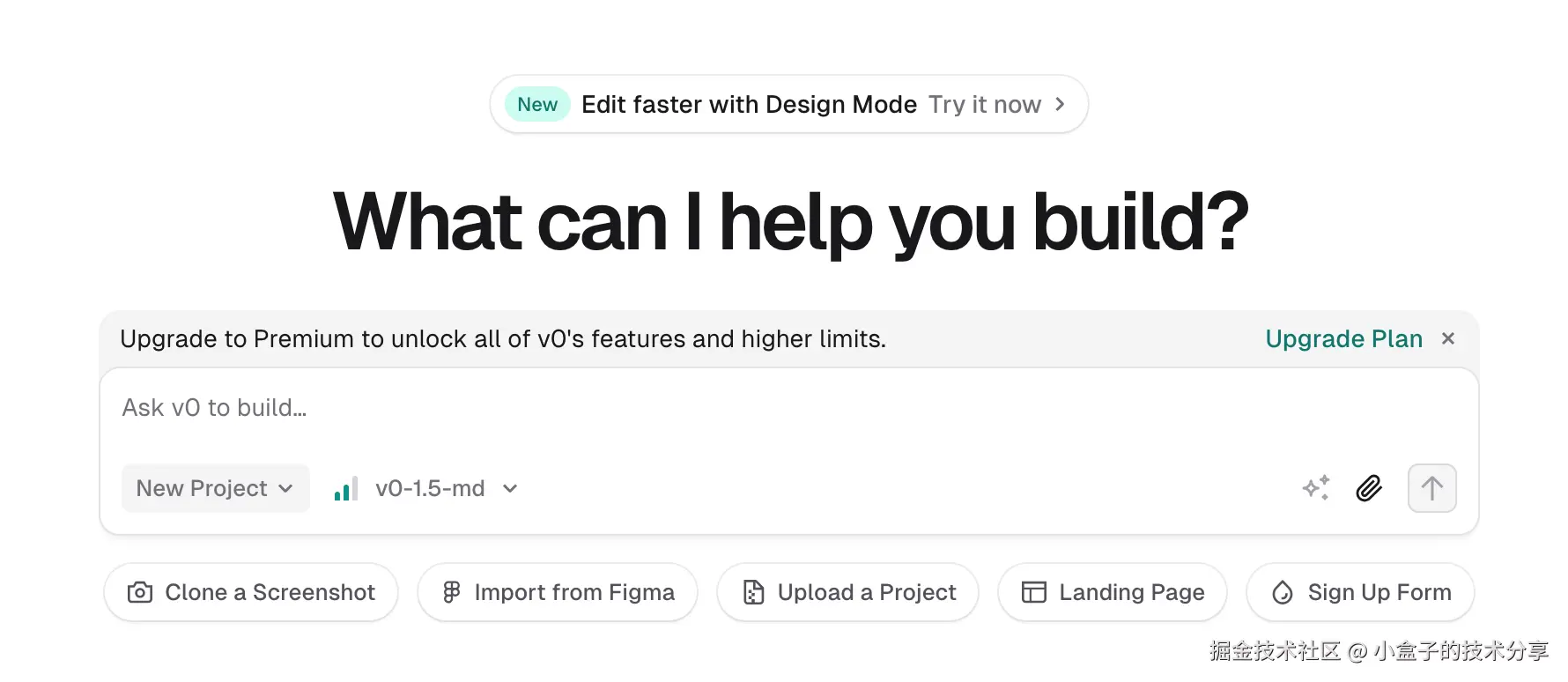Choose the Landing Page suggestion
Viewport: 1568px width, 682px height.
(x=1113, y=592)
